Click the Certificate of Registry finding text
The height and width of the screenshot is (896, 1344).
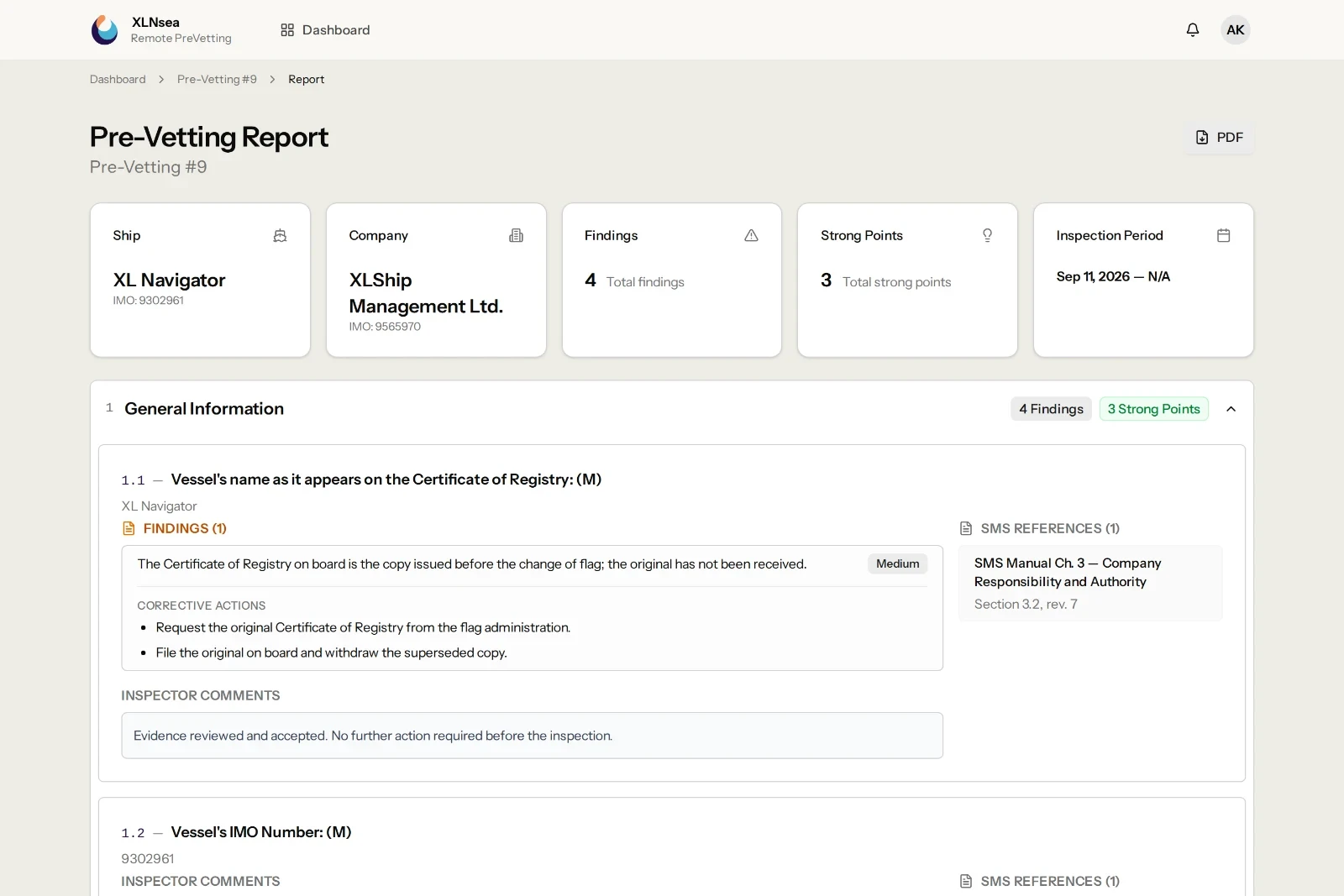(472, 564)
